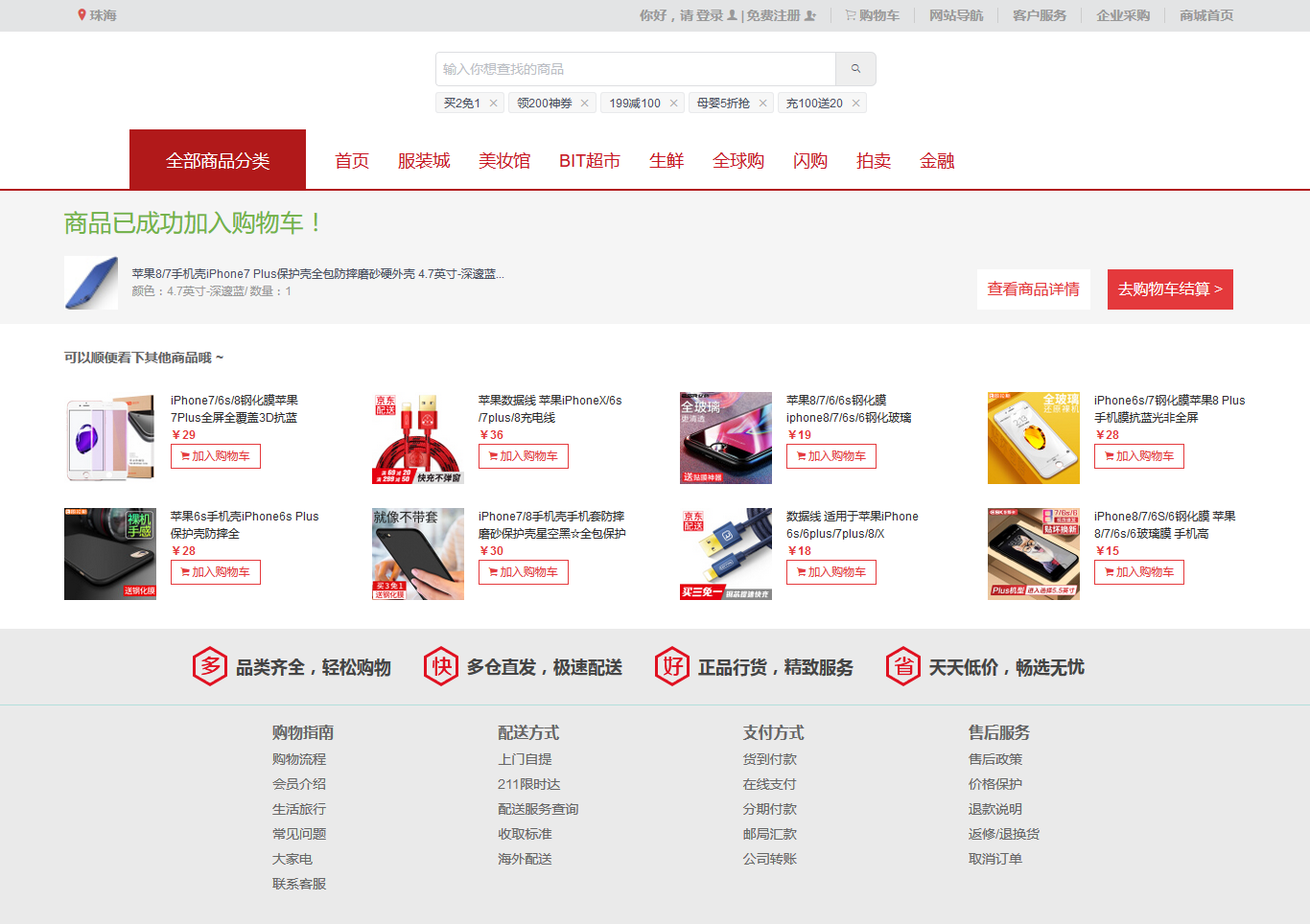Focus the product search input field
Image resolution: width=1310 pixels, height=924 pixels.
pyautogui.click(x=636, y=69)
